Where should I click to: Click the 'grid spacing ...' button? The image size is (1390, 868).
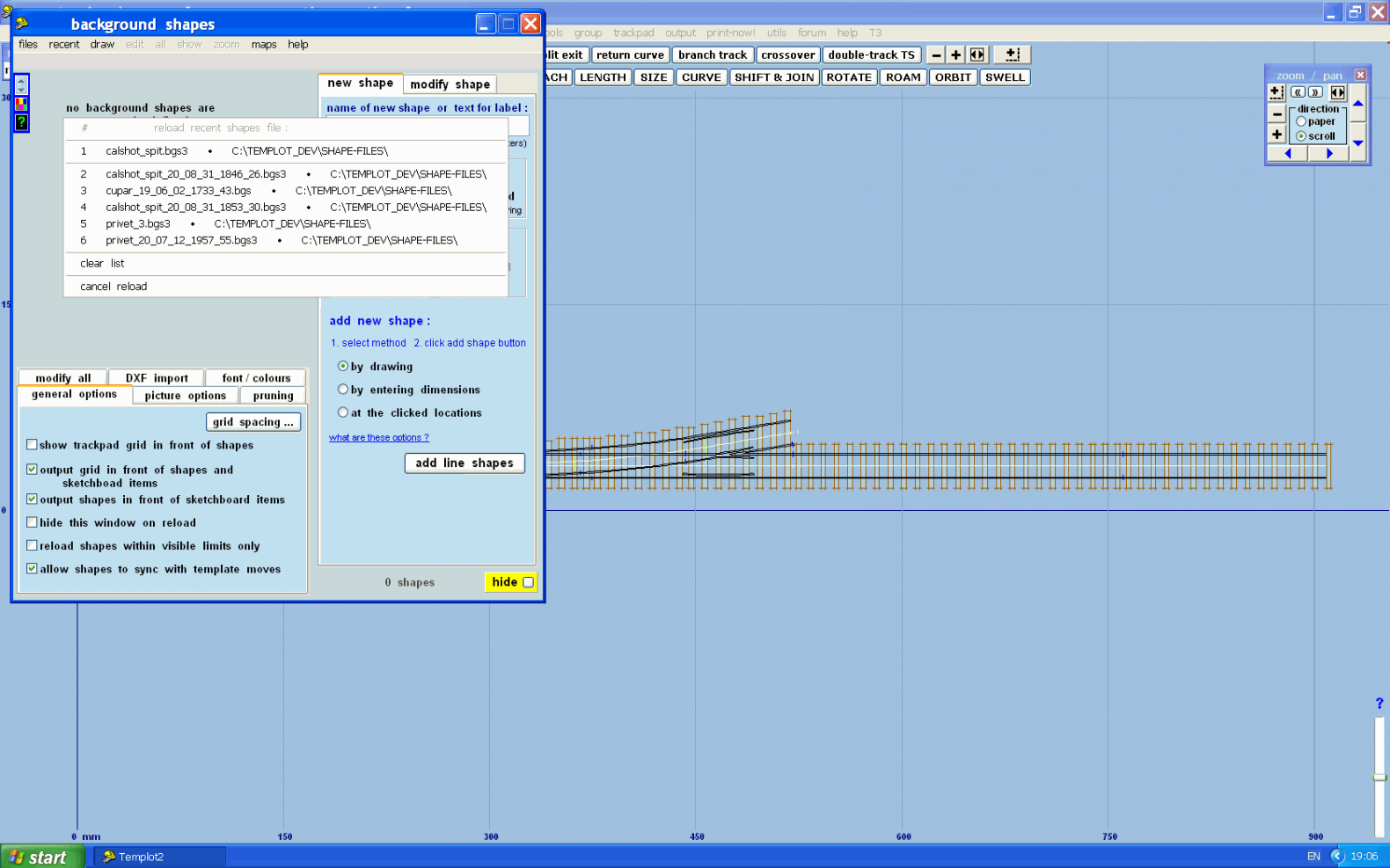coord(253,422)
